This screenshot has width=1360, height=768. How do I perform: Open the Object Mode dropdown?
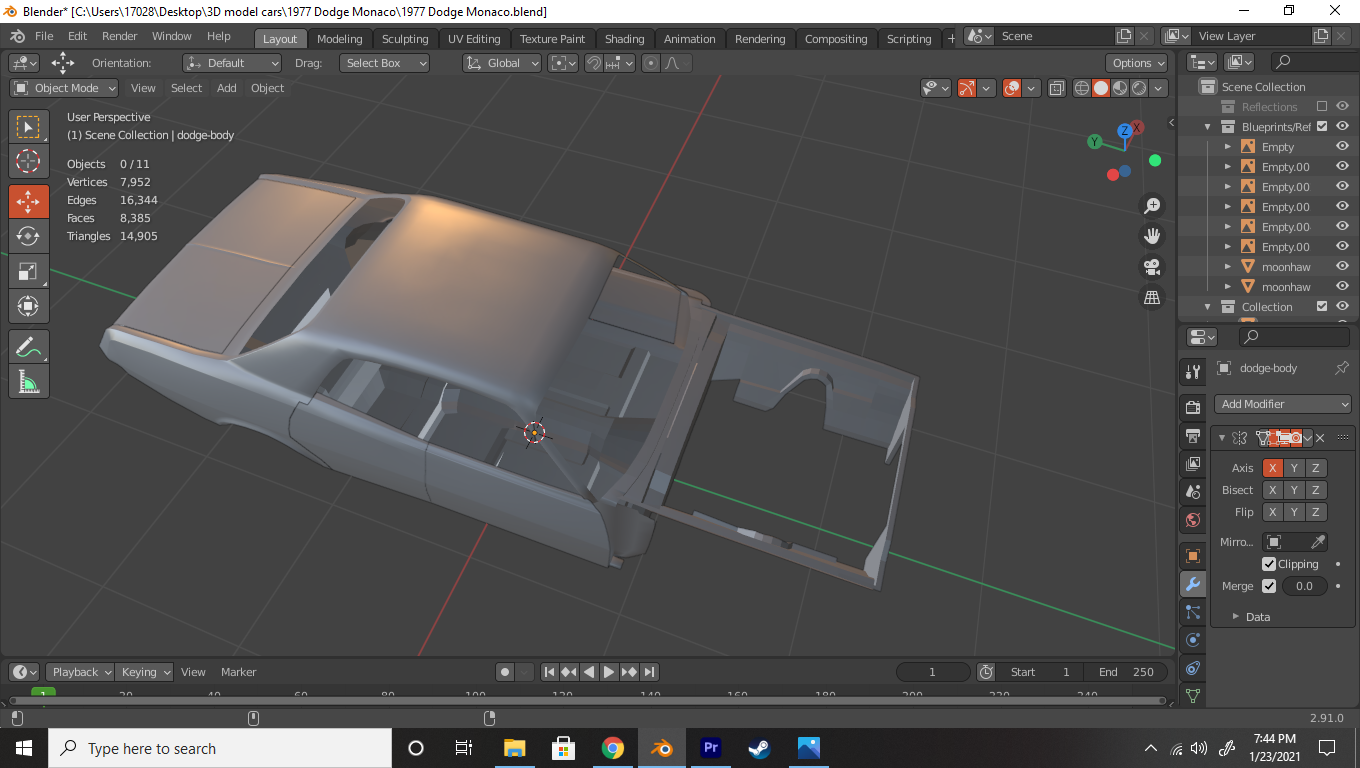click(x=65, y=88)
